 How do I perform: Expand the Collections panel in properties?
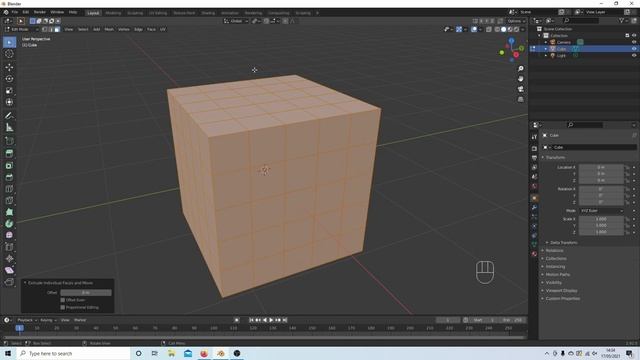pyautogui.click(x=556, y=258)
